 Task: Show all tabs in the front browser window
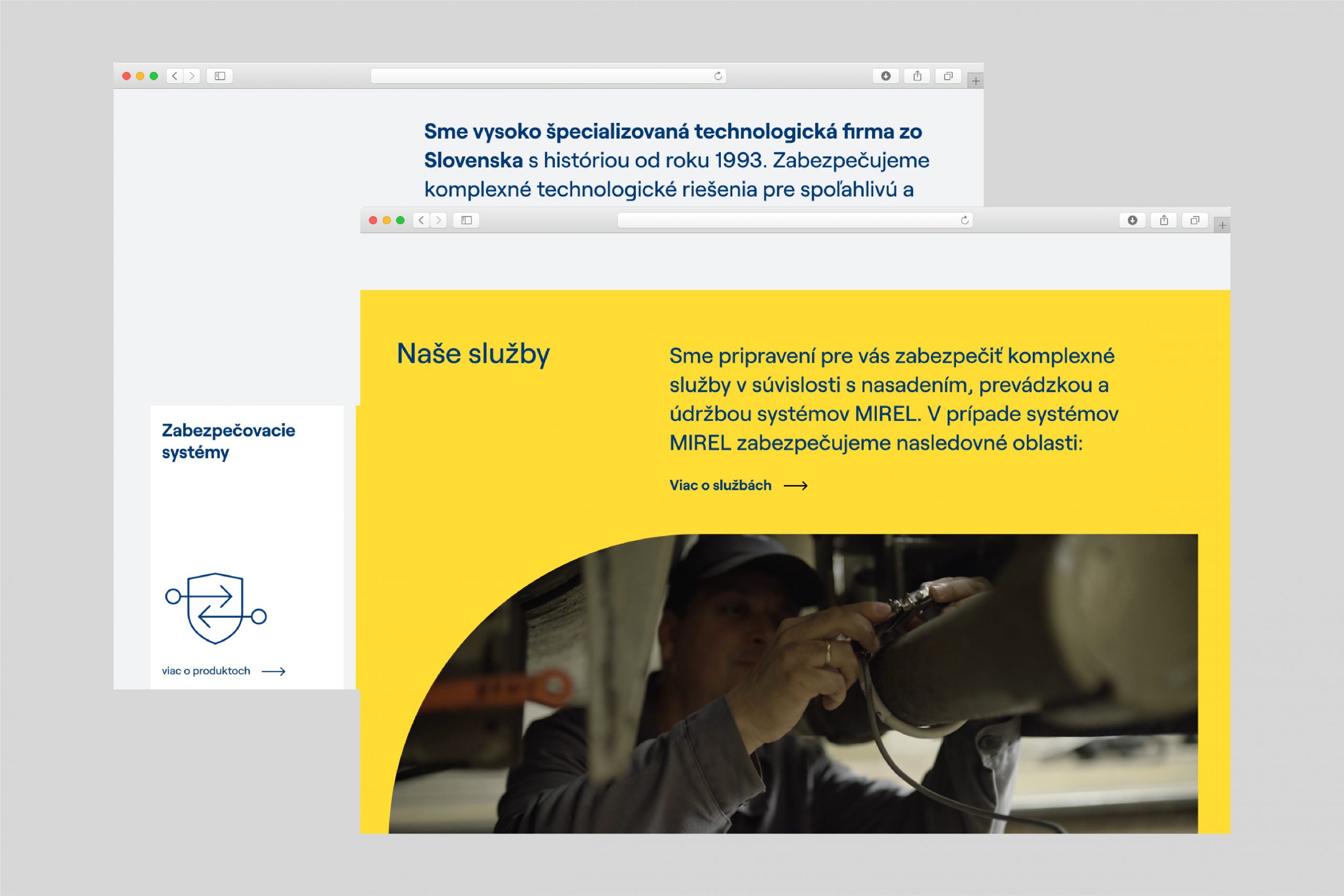(1195, 220)
